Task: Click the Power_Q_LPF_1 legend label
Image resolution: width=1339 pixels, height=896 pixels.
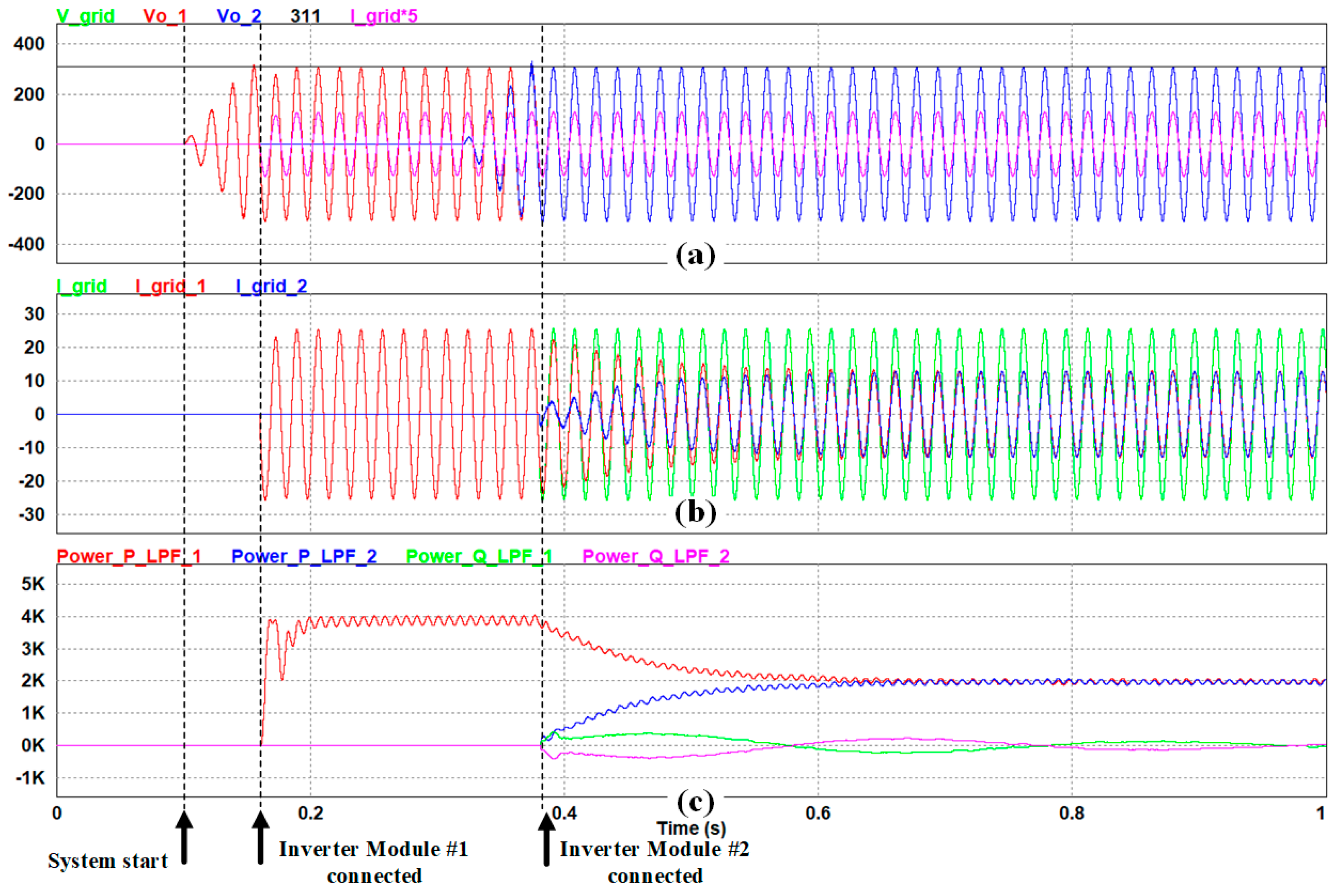Action: [479, 556]
